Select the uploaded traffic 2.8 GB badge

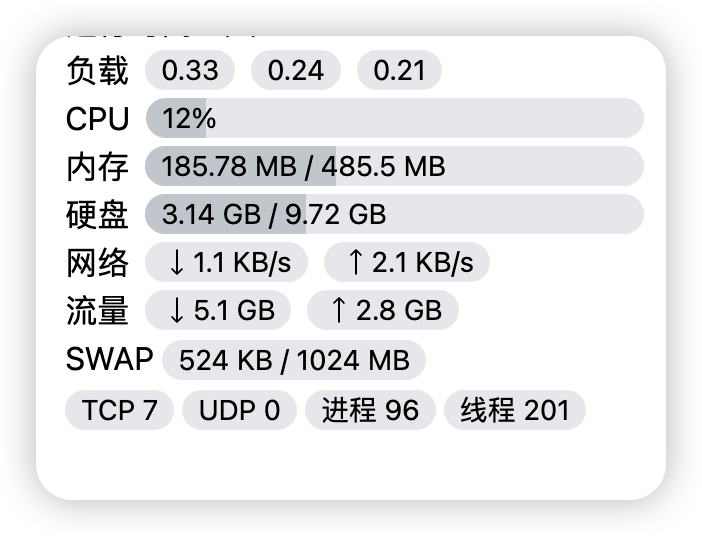click(383, 310)
